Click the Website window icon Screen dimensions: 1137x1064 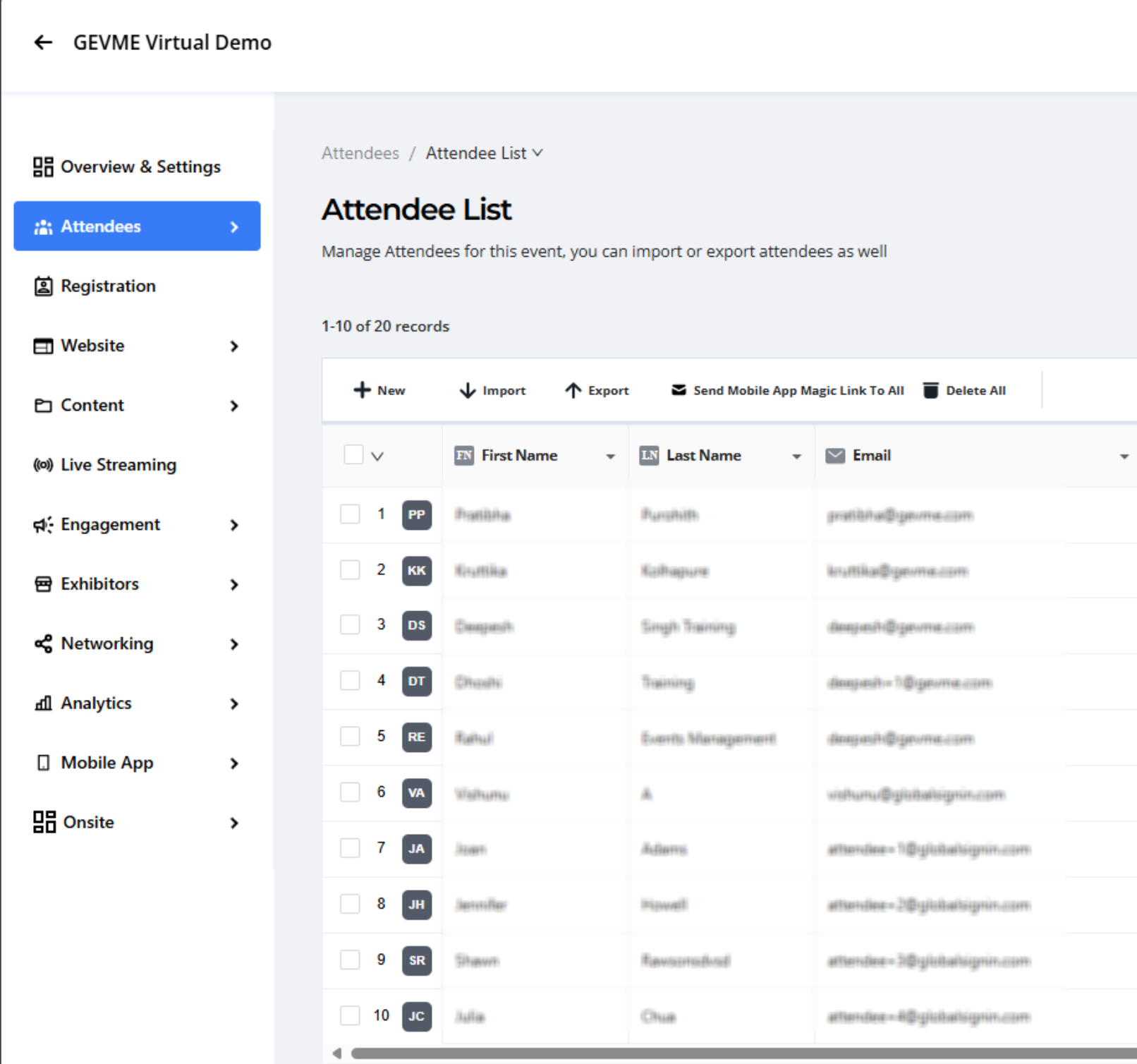43,346
